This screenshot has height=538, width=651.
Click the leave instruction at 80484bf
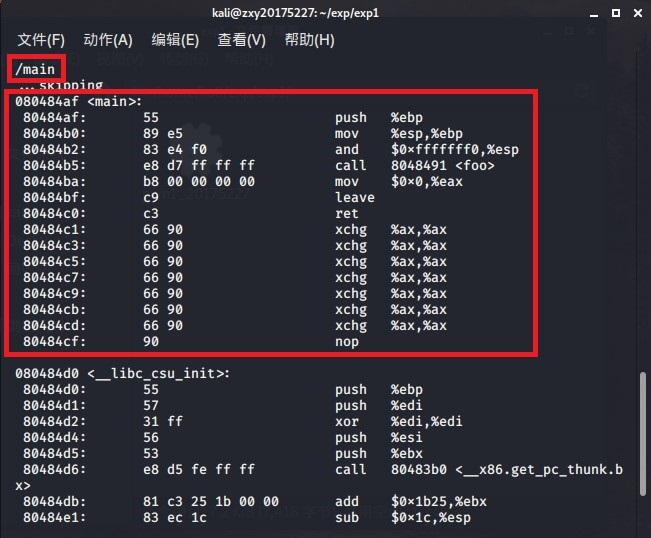[x=355, y=198]
